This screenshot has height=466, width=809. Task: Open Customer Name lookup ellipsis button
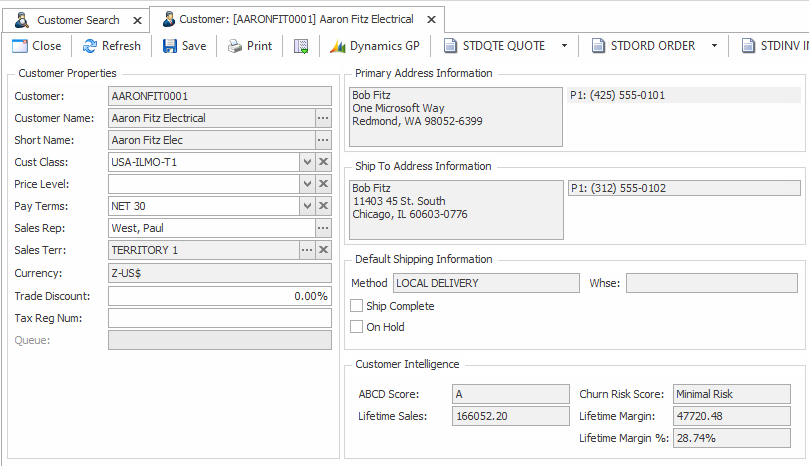(x=323, y=118)
